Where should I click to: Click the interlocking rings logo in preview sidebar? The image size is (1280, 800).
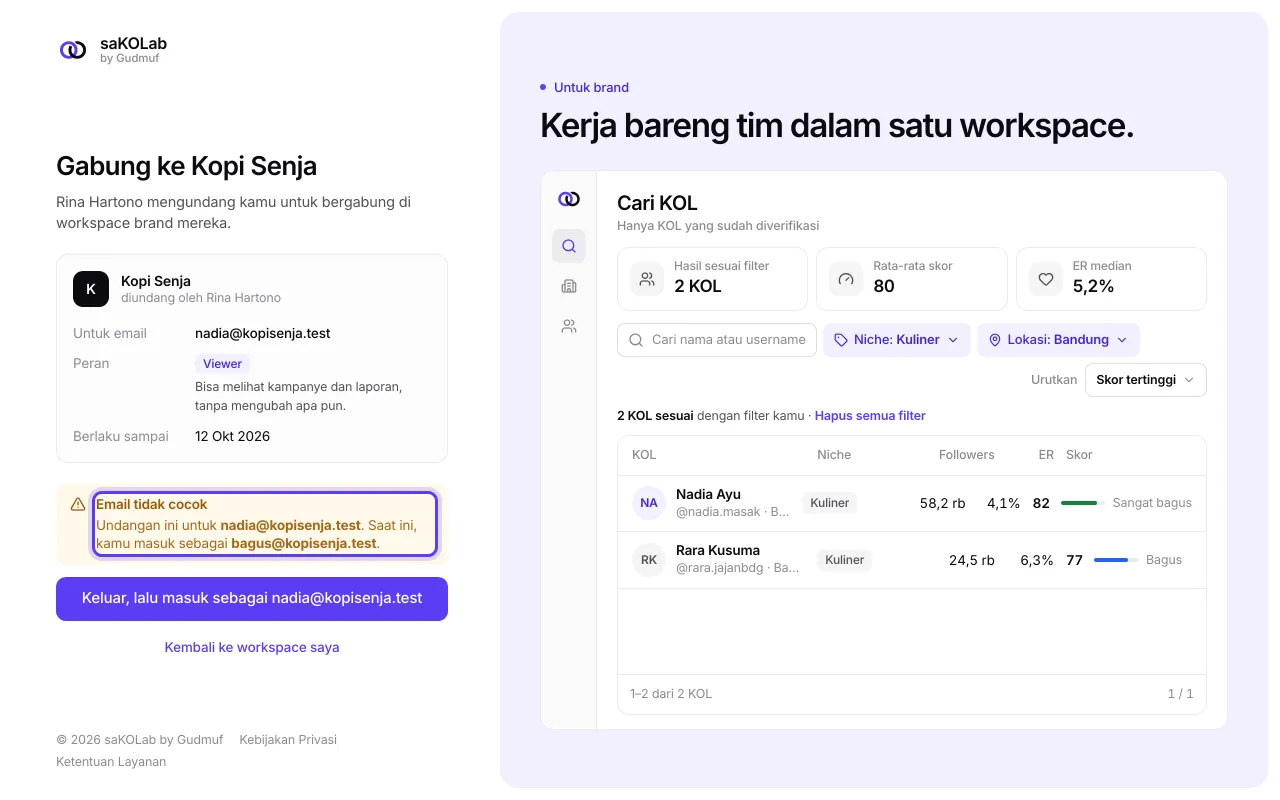click(569, 199)
